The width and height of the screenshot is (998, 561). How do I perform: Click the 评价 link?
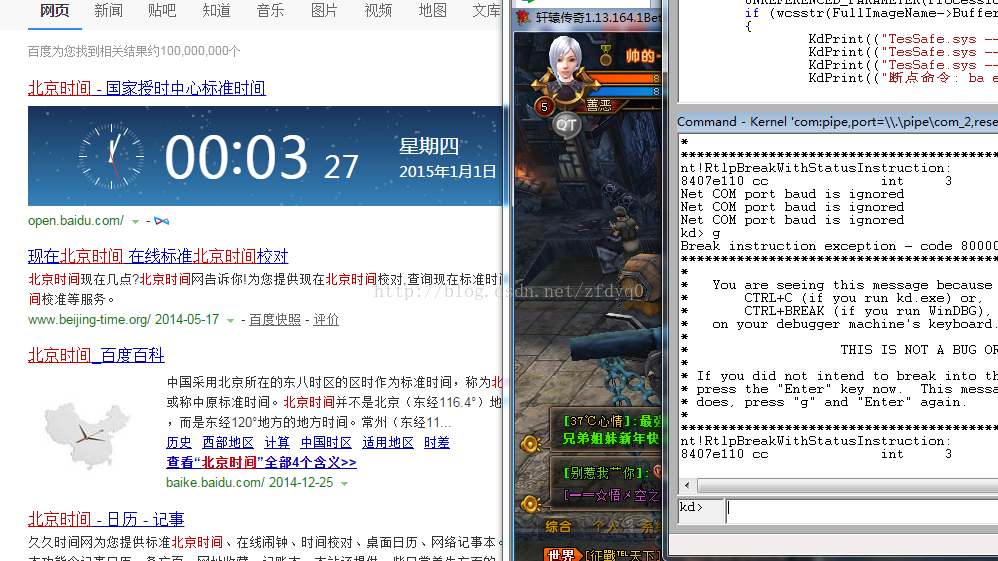[326, 320]
